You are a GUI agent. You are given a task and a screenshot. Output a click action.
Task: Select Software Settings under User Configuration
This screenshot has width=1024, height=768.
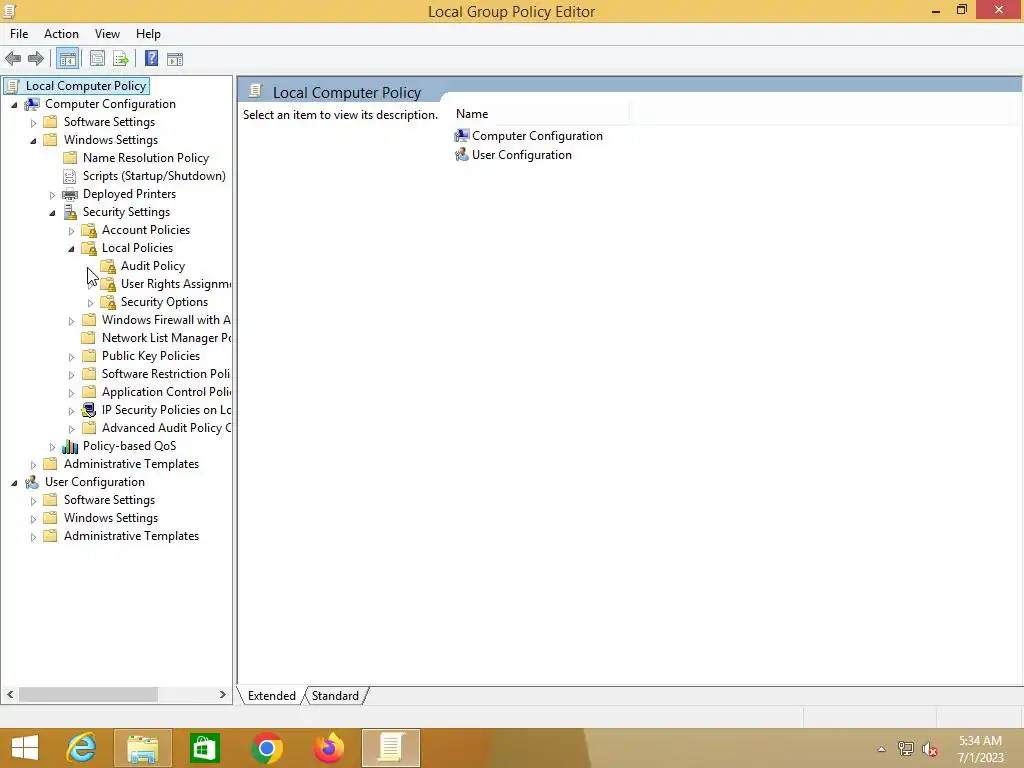pyautogui.click(x=109, y=500)
